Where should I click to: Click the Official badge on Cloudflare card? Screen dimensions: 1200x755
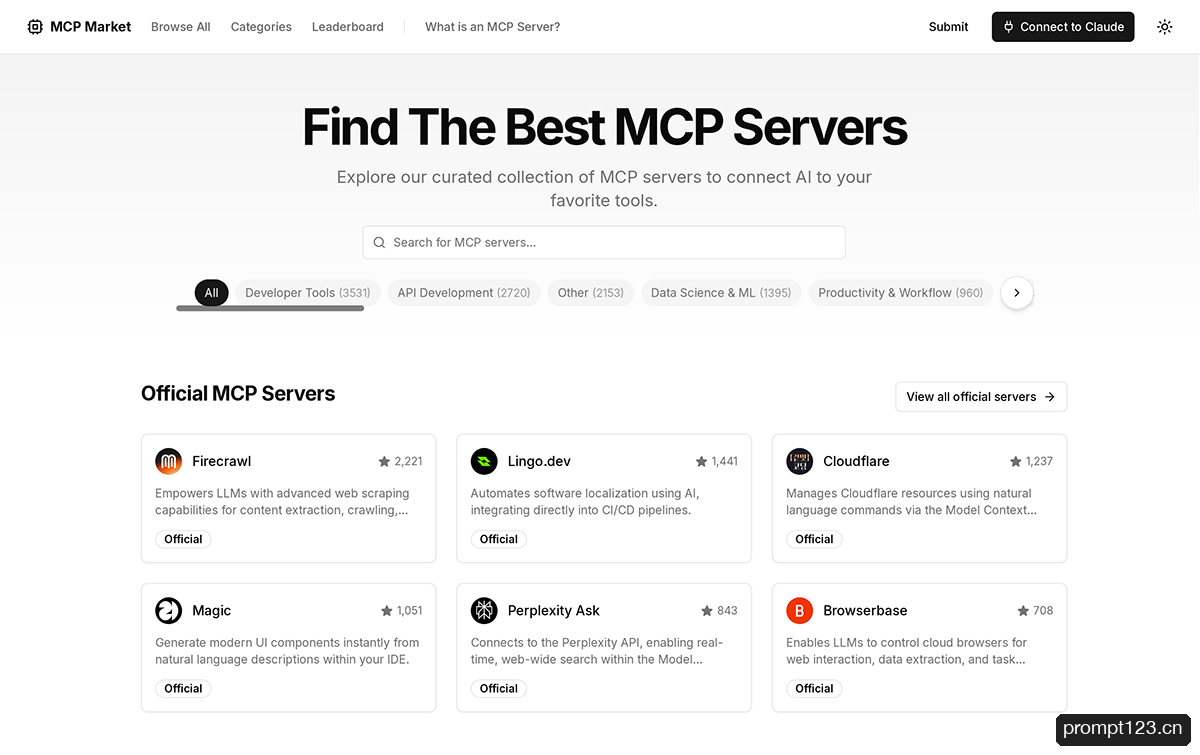[814, 539]
